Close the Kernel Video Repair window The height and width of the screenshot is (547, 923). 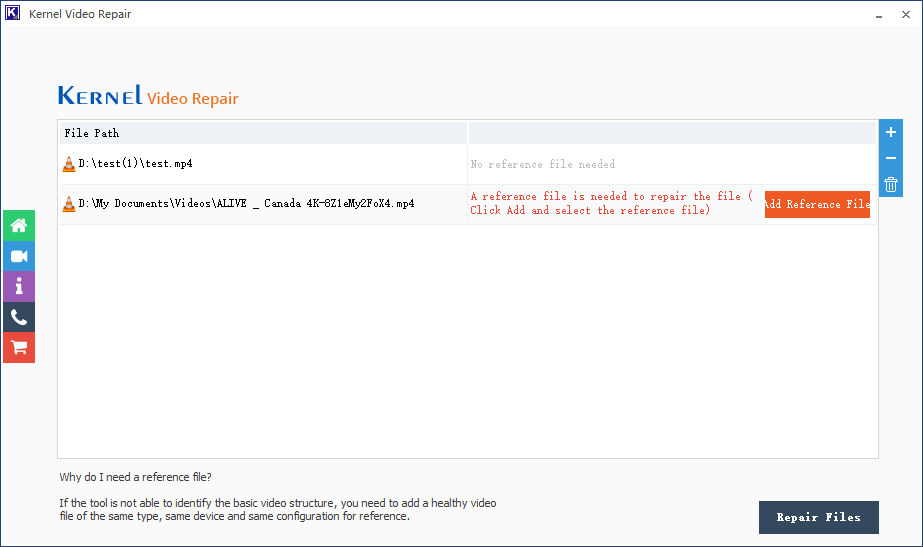click(906, 15)
